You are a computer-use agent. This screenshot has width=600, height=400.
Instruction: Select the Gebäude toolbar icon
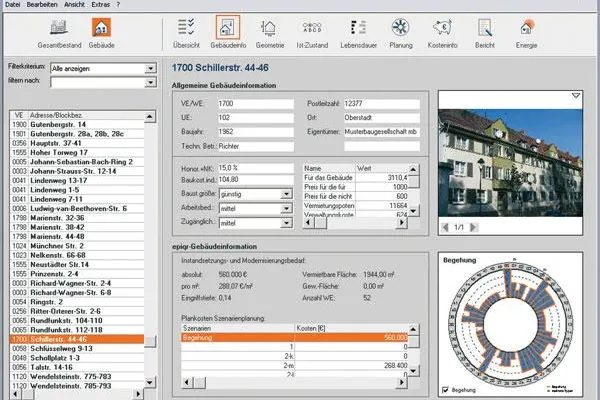click(101, 28)
